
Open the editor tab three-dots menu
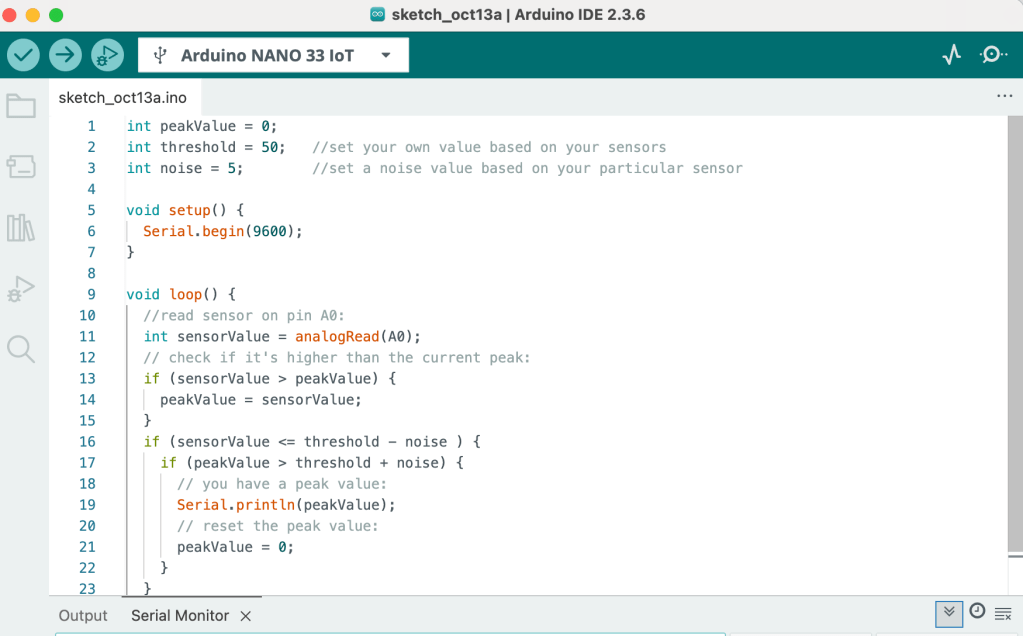coord(1004,97)
